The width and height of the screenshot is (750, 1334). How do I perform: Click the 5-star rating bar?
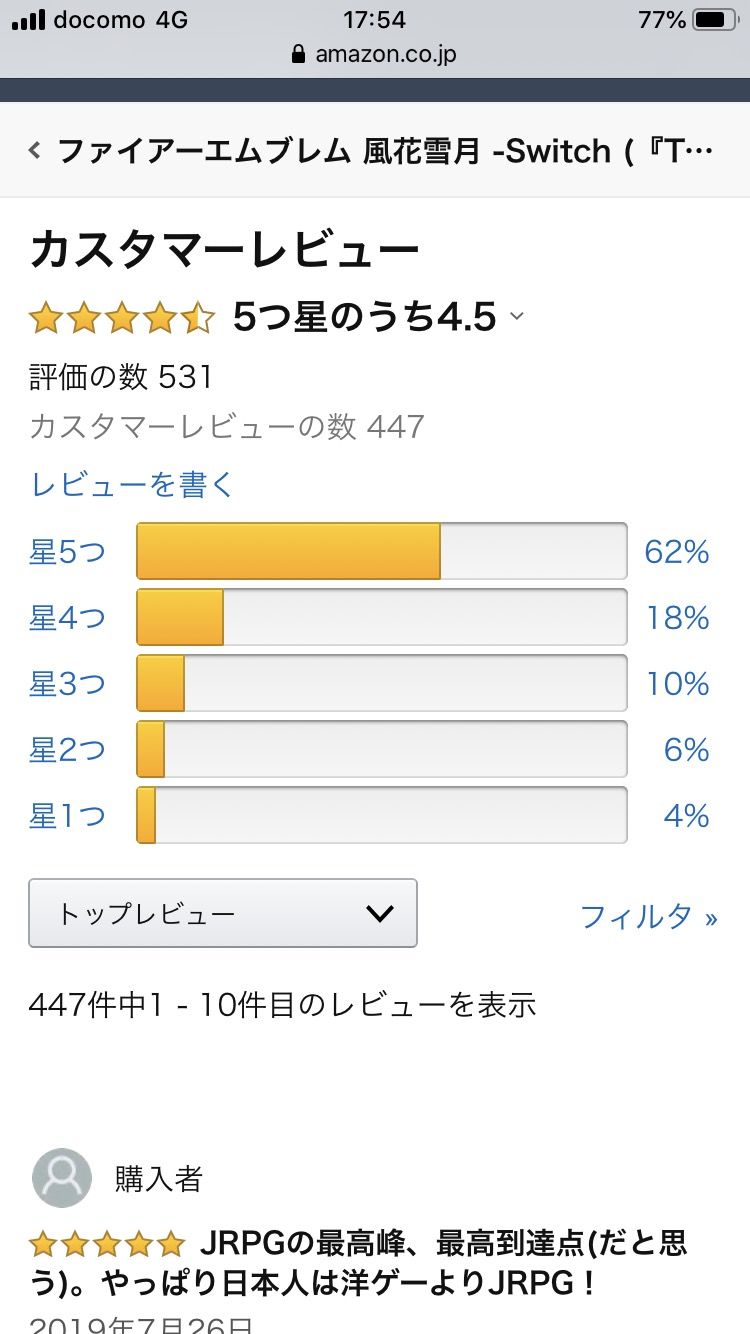point(381,551)
